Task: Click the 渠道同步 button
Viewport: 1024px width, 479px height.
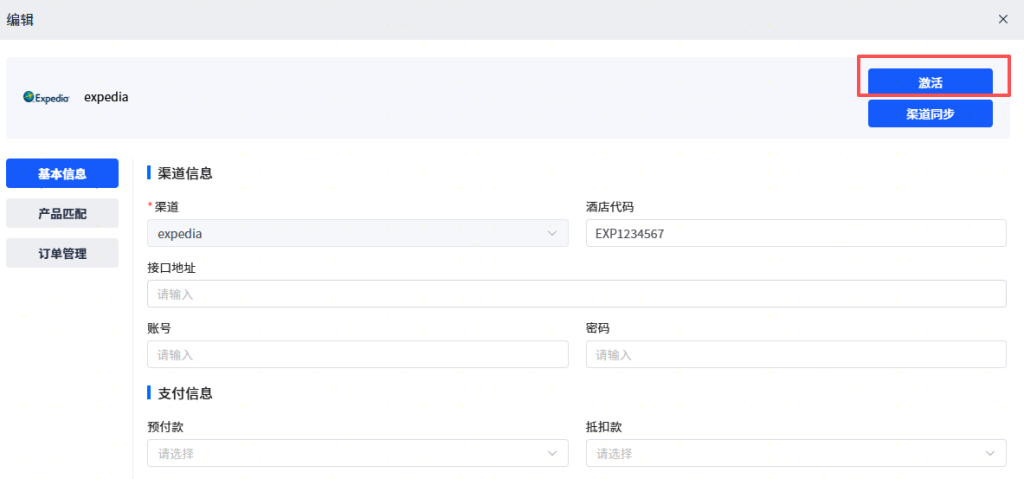Action: click(x=930, y=113)
